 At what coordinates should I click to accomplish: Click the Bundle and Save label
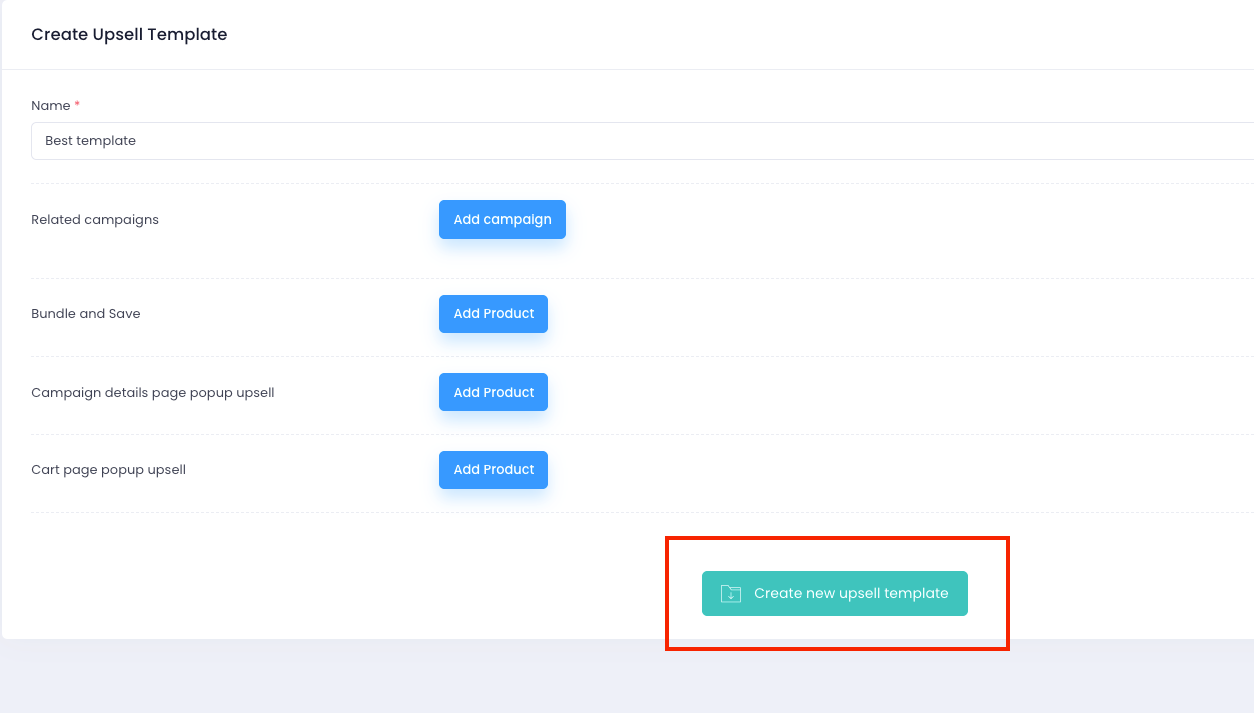point(86,313)
